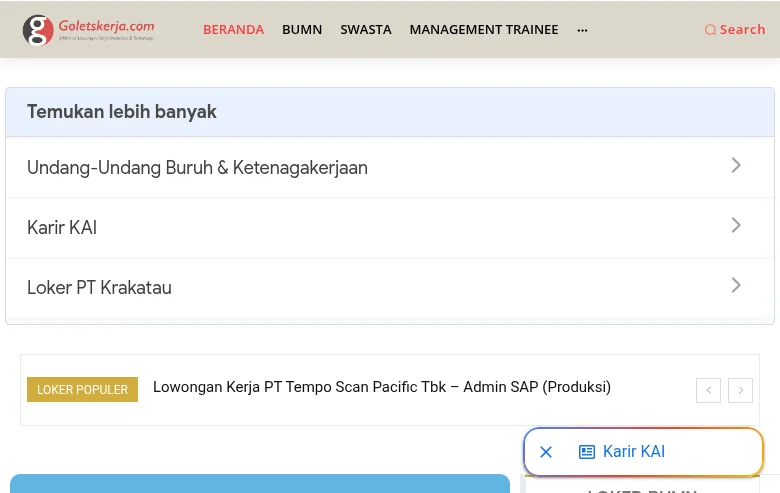The width and height of the screenshot is (780, 493).
Task: Click the Search text link
Action: point(742,30)
